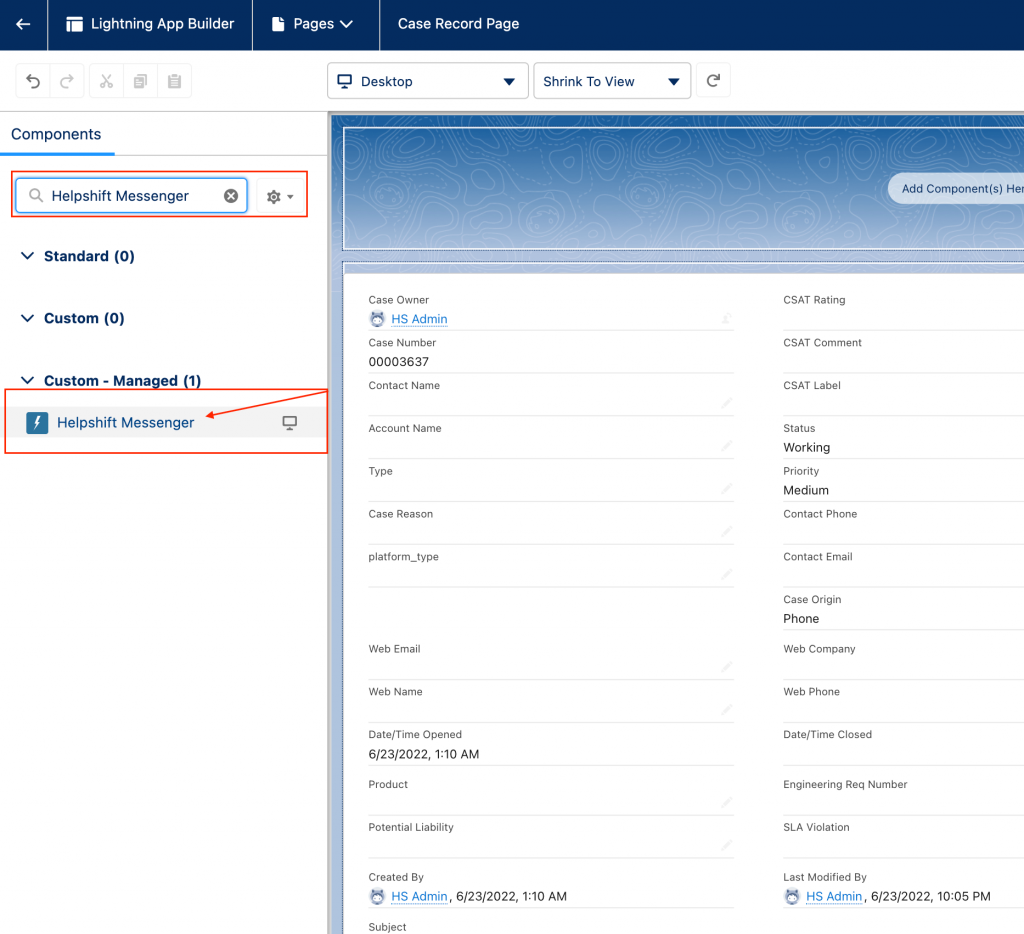The image size is (1024, 934).
Task: Click the undo icon in toolbar
Action: pos(33,81)
